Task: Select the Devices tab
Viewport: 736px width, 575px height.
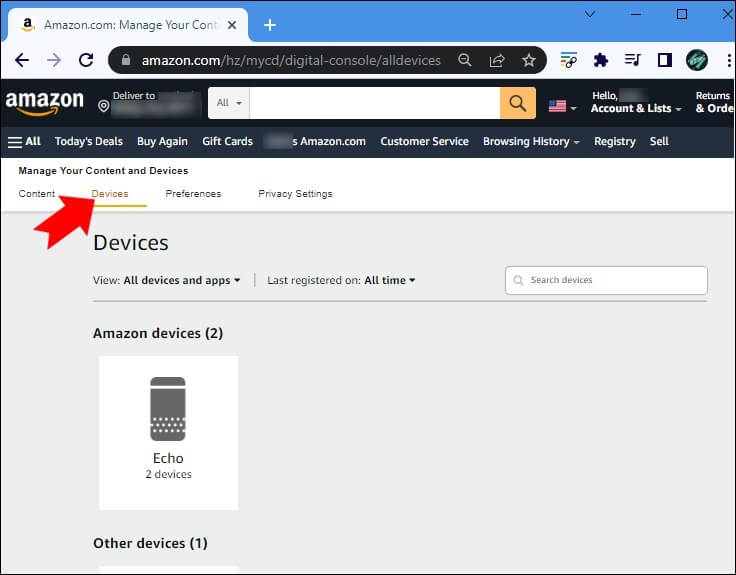Action: (110, 194)
